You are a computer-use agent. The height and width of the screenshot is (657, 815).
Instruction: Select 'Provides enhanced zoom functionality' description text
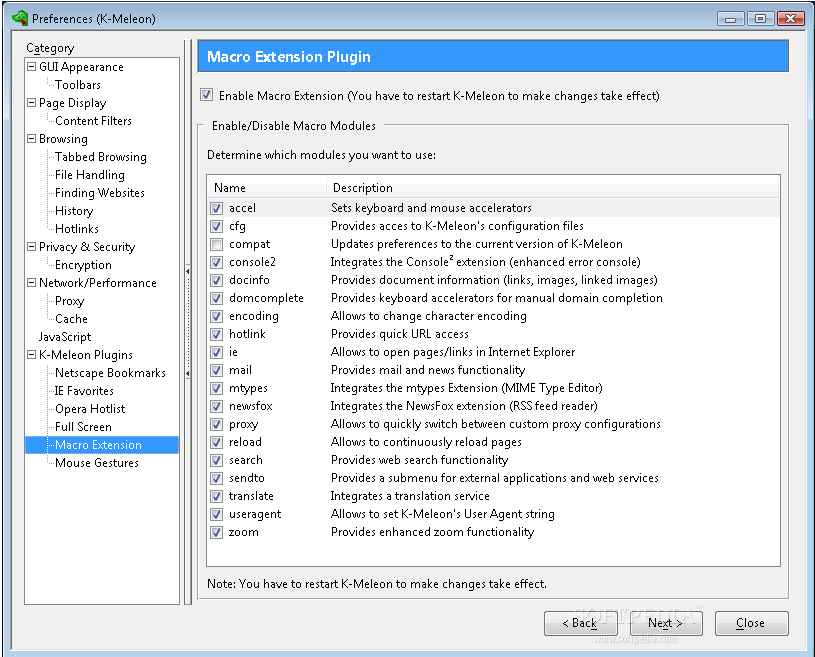click(432, 532)
